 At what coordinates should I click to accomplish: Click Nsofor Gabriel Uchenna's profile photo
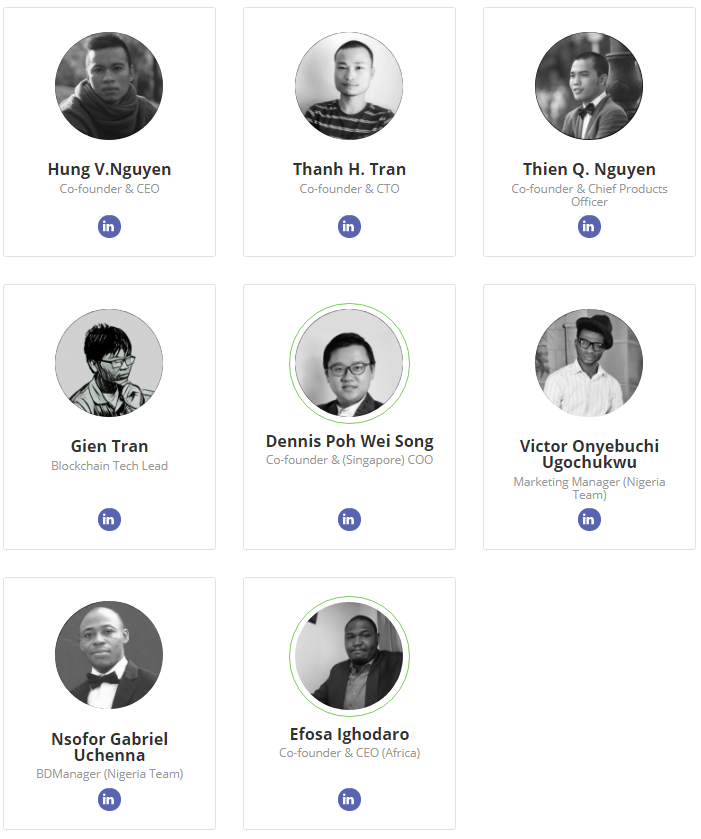coord(109,655)
